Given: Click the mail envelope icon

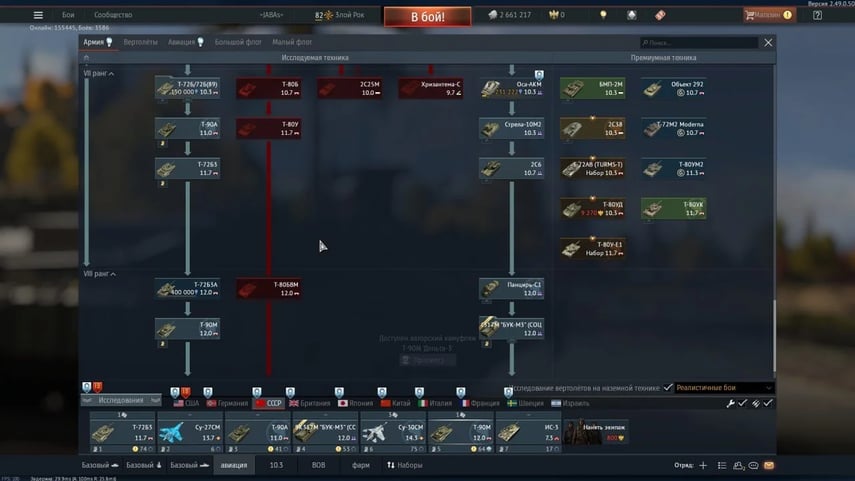Looking at the screenshot, I should pos(768,466).
